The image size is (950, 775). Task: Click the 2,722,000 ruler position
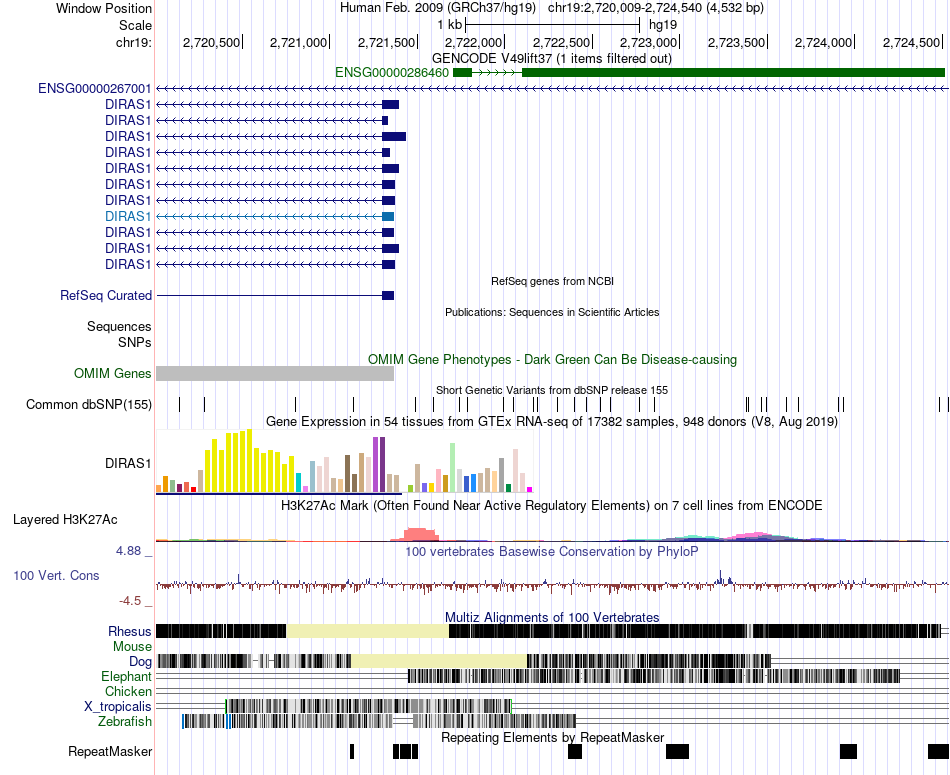click(474, 42)
